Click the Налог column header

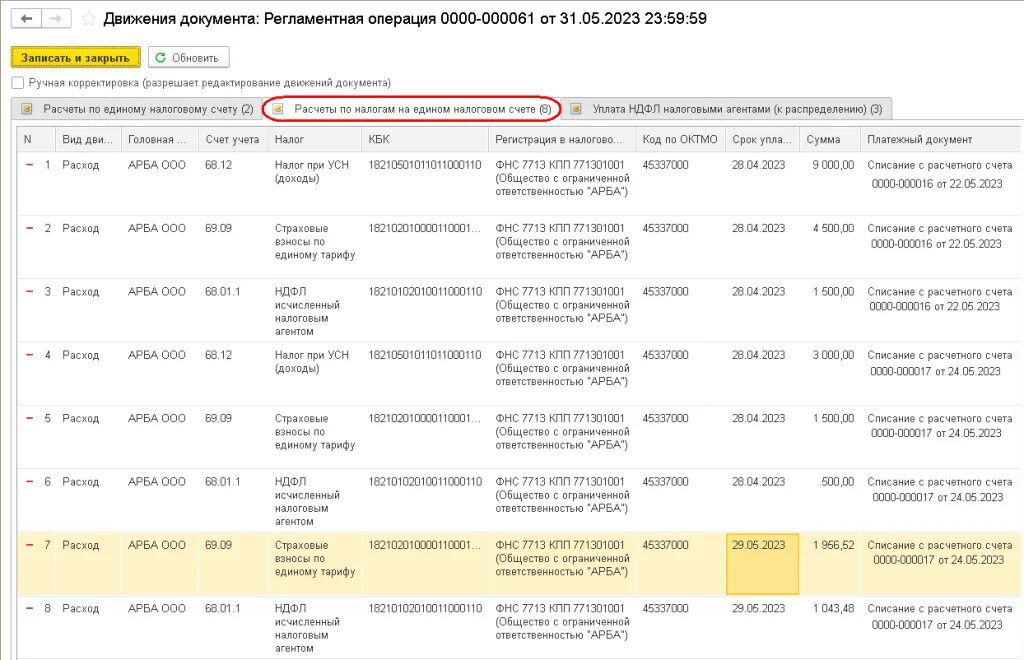(x=314, y=139)
